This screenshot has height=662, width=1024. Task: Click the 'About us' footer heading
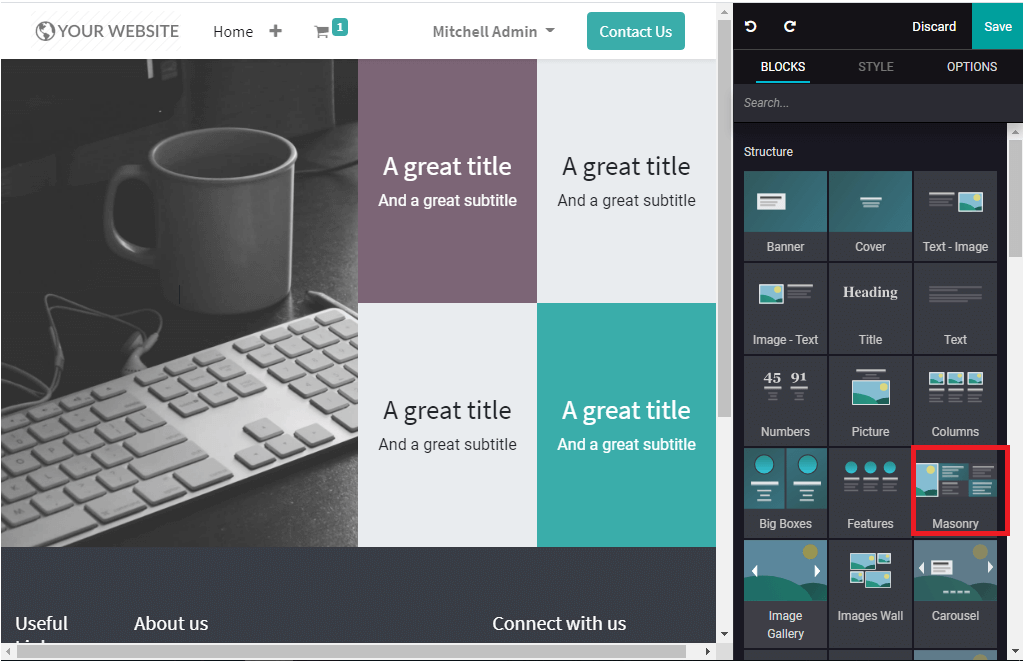point(171,623)
